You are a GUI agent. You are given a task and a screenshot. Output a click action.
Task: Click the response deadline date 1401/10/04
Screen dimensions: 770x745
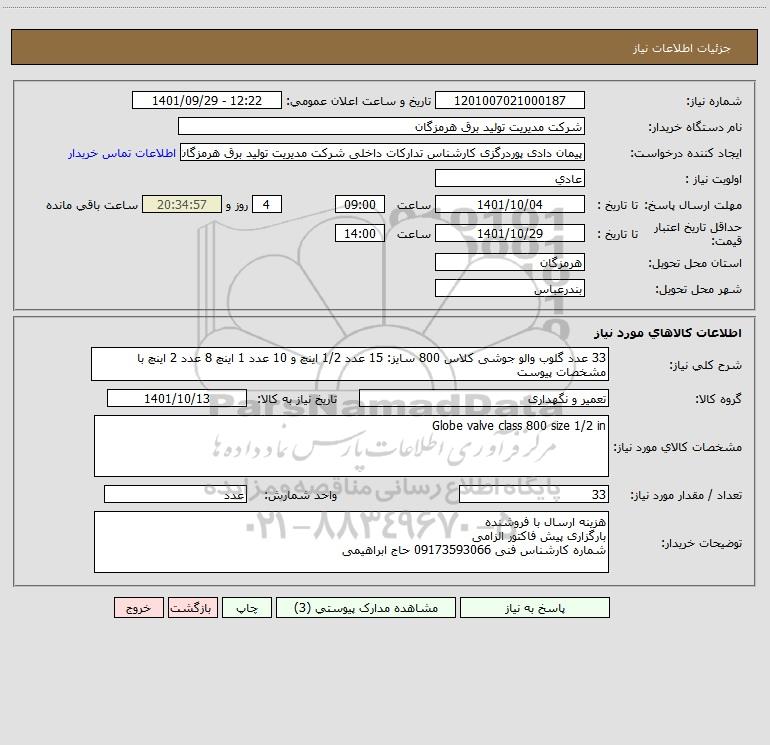(510, 204)
